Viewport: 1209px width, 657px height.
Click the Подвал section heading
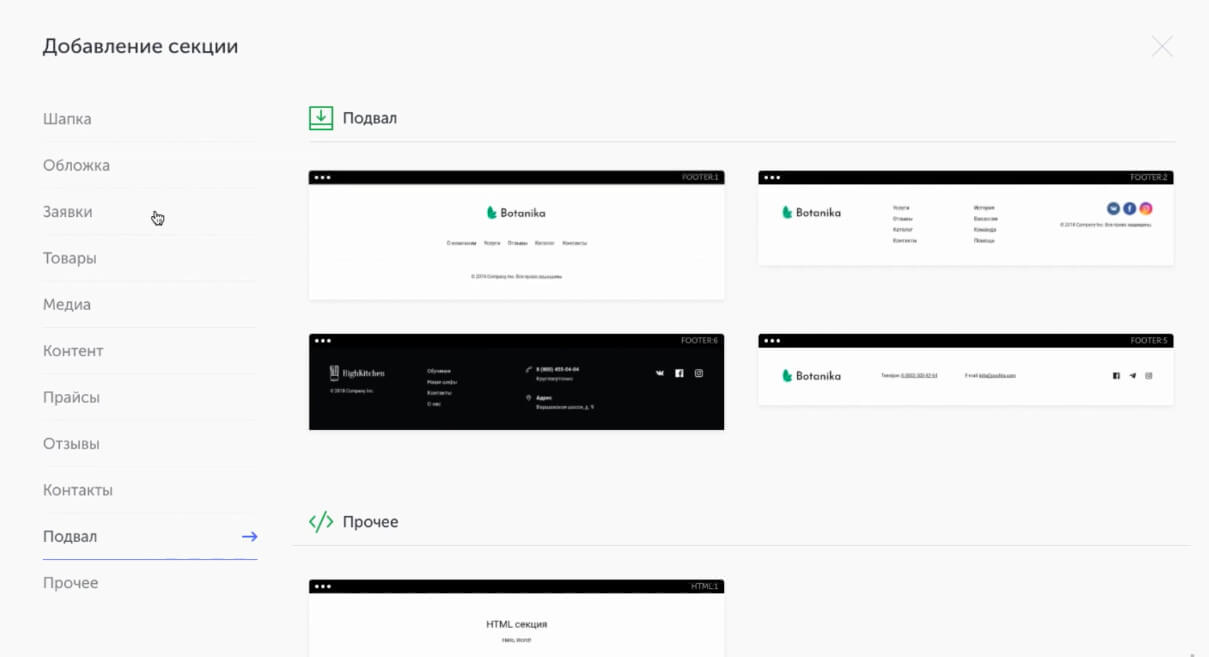(370, 118)
